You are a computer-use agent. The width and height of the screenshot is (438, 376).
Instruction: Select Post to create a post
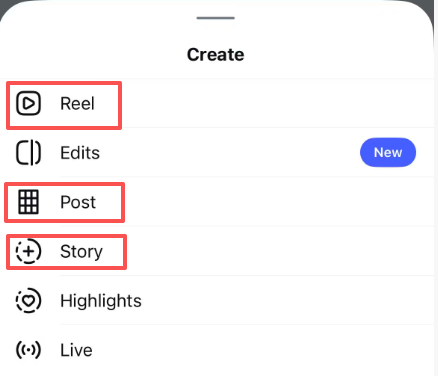pos(78,202)
